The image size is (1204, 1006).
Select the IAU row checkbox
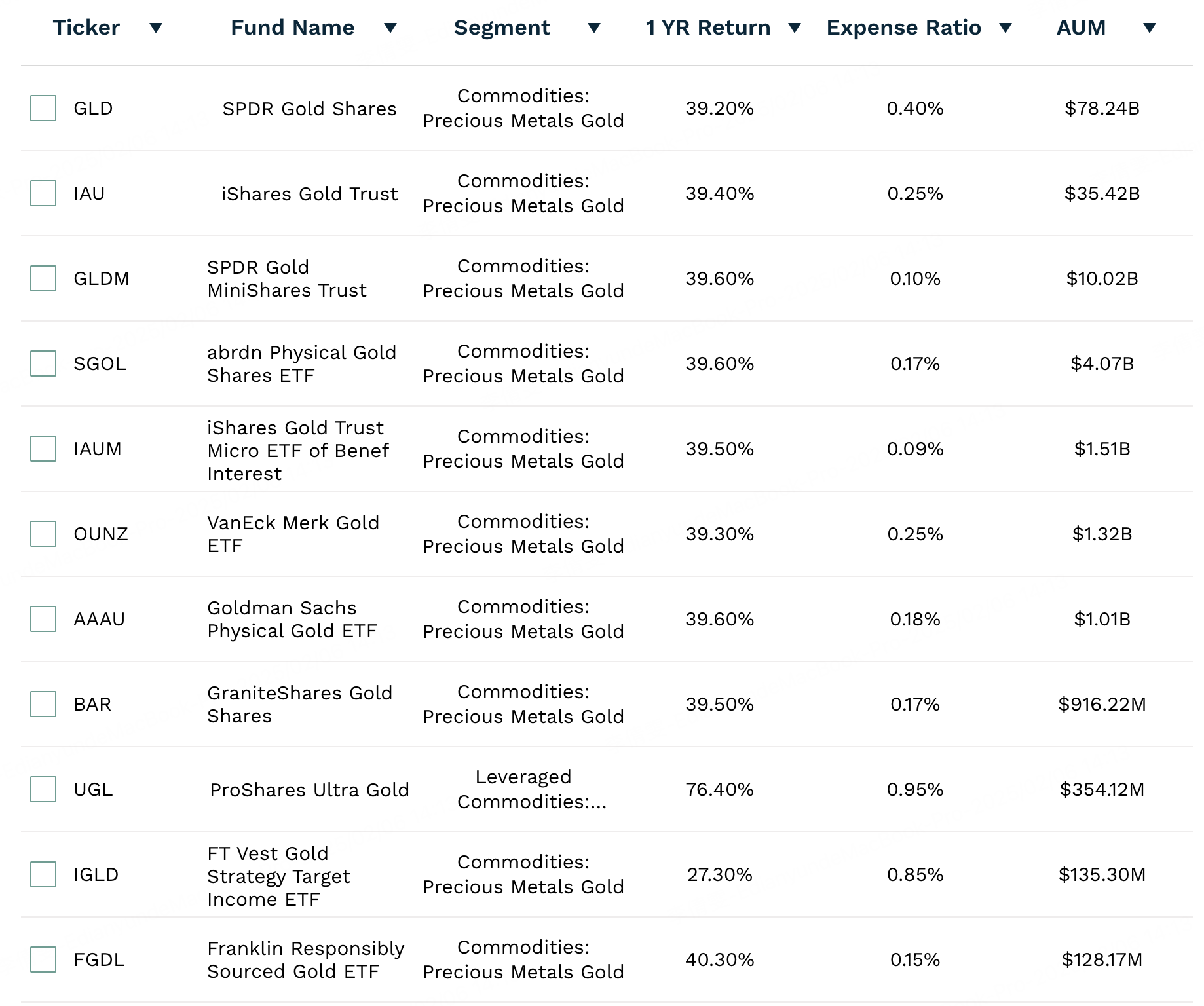pos(43,193)
